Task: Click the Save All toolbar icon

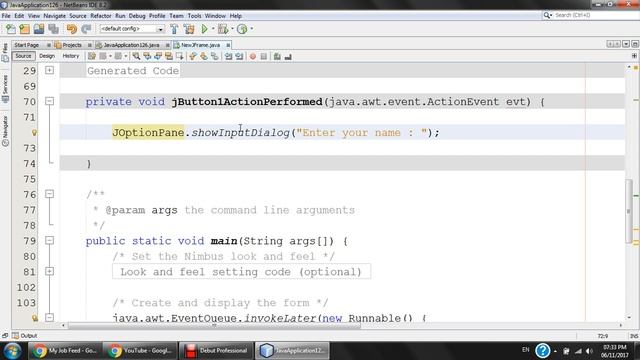Action: point(53,29)
